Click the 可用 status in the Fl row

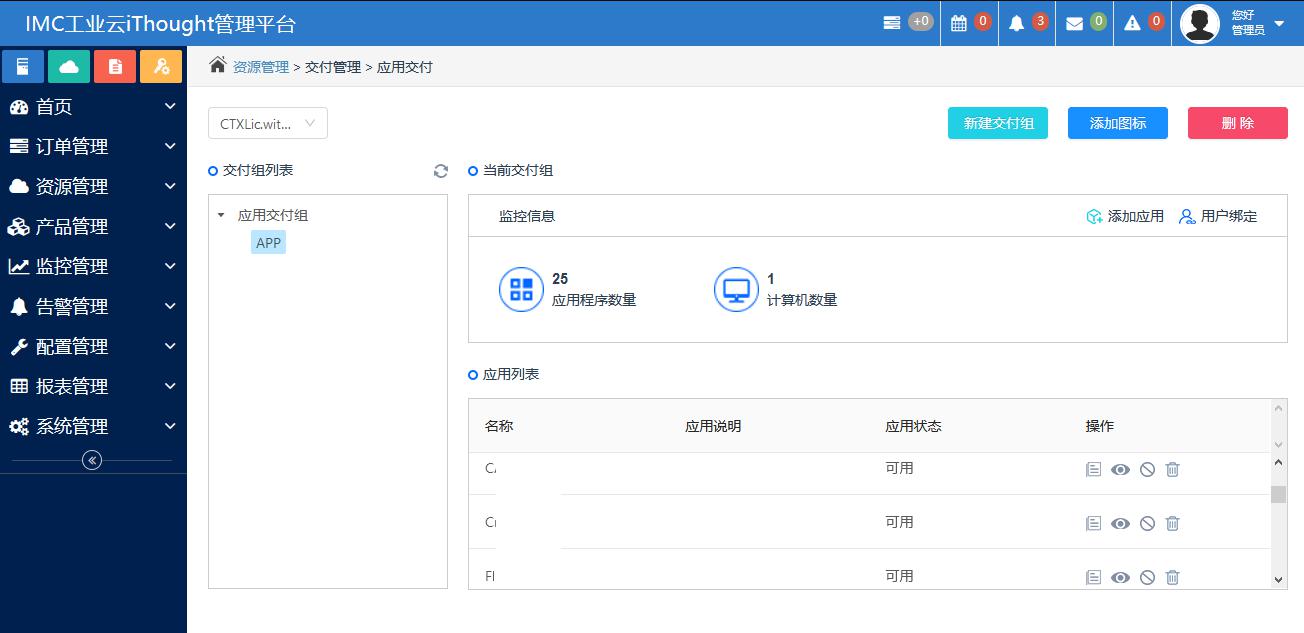(x=899, y=576)
